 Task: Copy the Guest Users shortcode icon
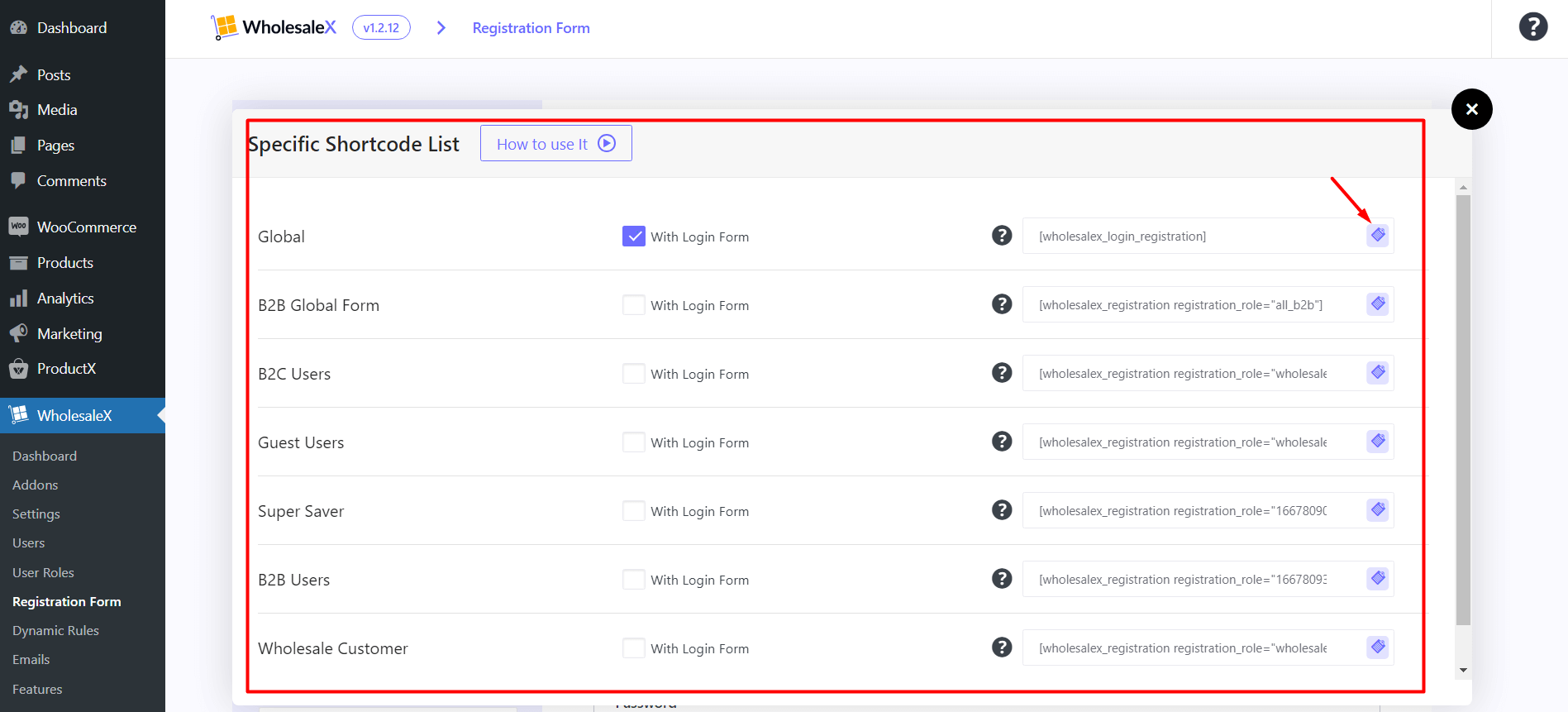[1378, 442]
